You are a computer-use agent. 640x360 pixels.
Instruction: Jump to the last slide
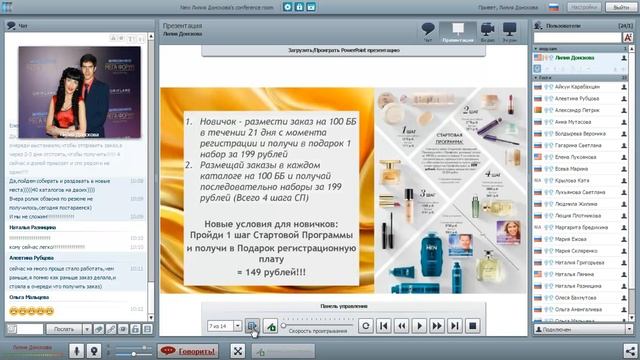coord(454,326)
